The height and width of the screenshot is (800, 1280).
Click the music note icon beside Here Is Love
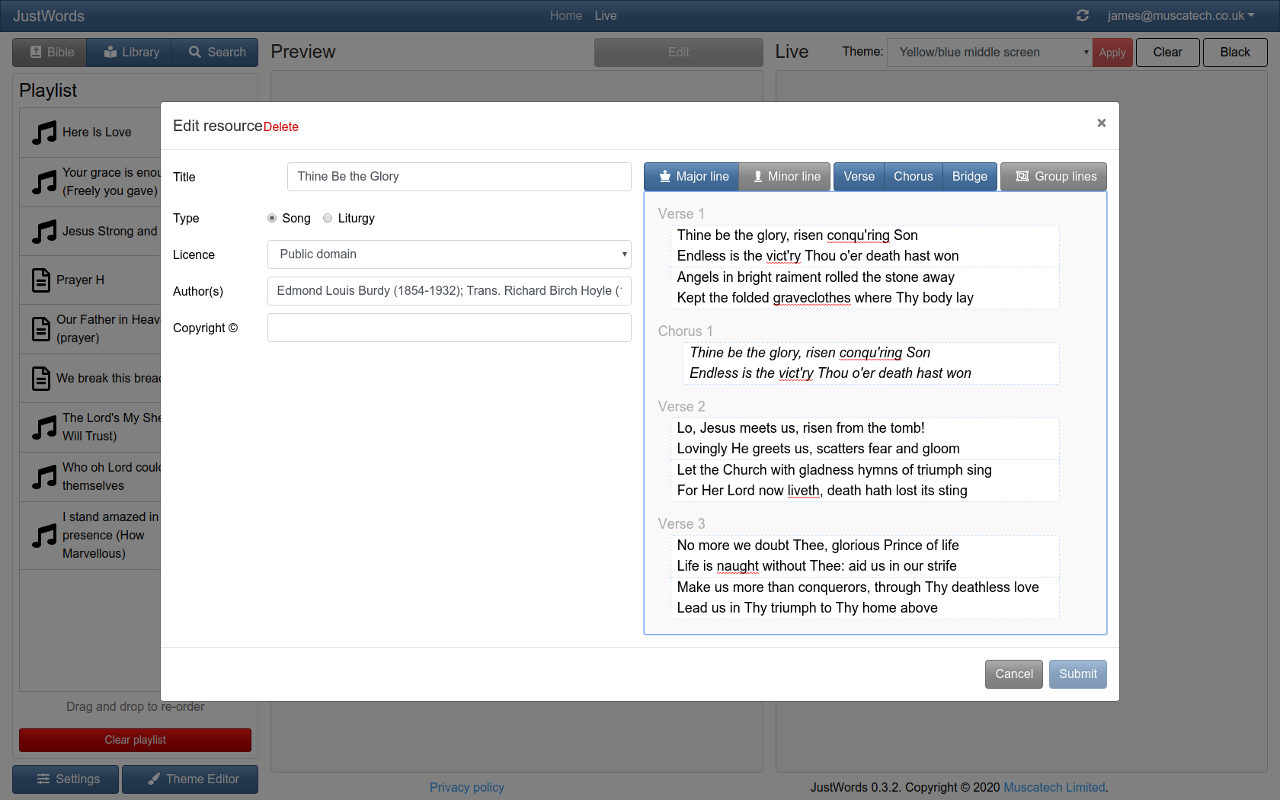click(x=44, y=132)
